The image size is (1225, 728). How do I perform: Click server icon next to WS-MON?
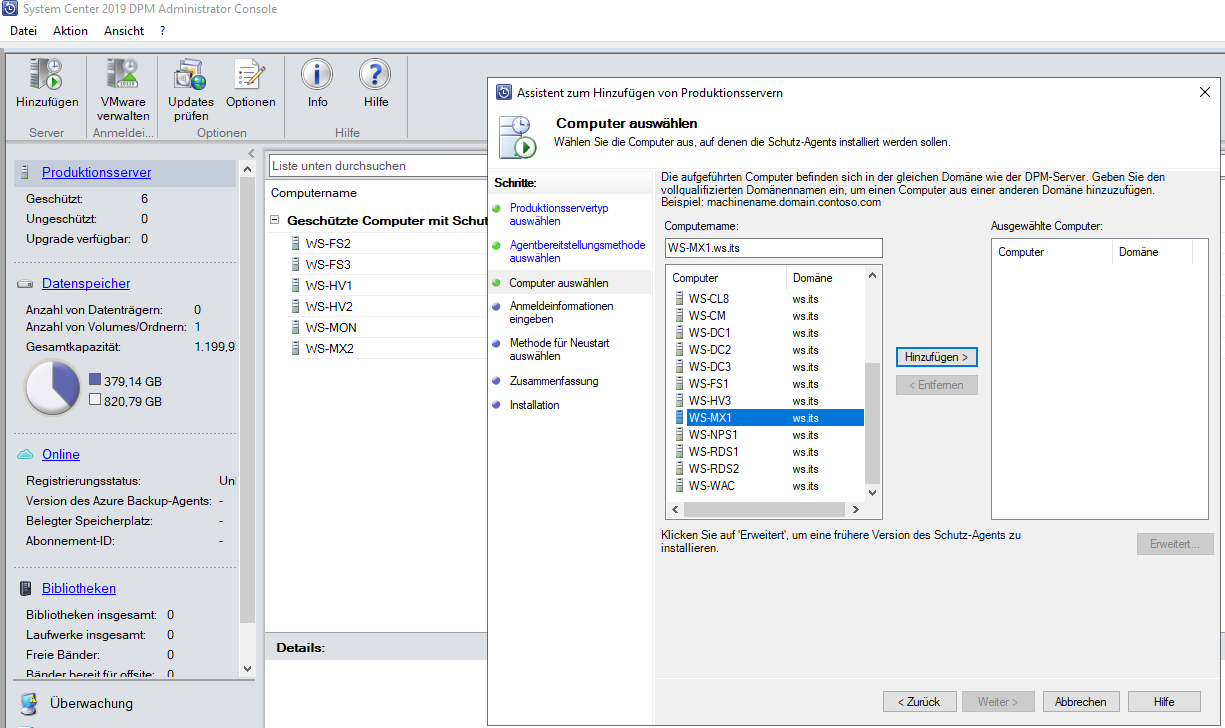point(295,327)
